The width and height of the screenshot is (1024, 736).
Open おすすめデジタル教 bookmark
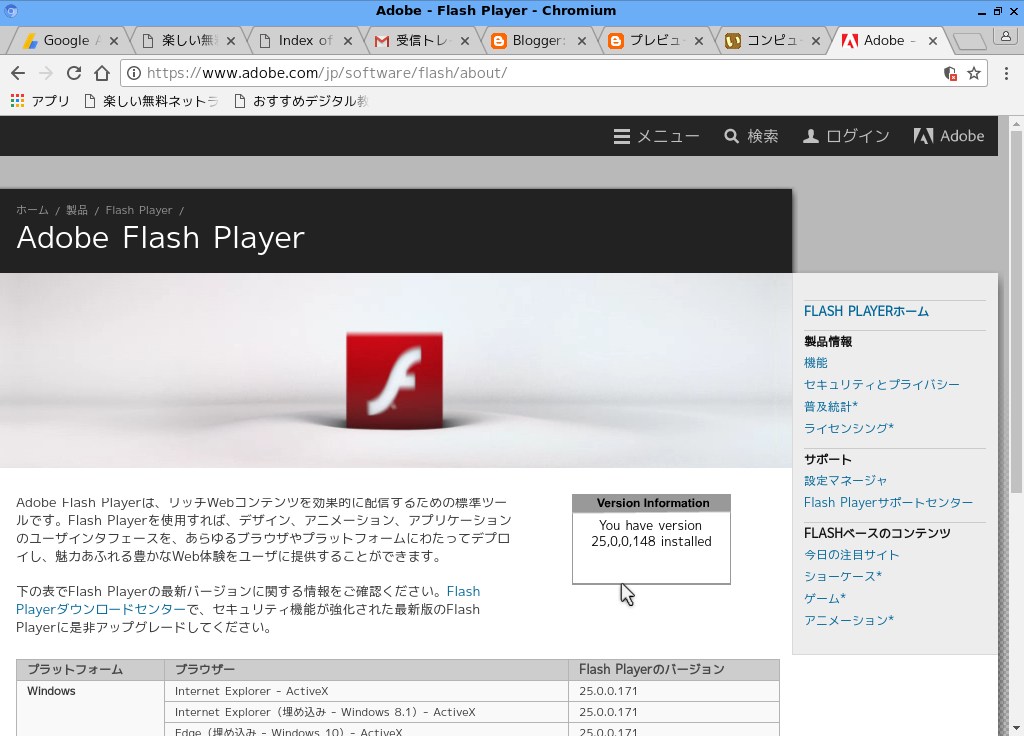pos(302,101)
